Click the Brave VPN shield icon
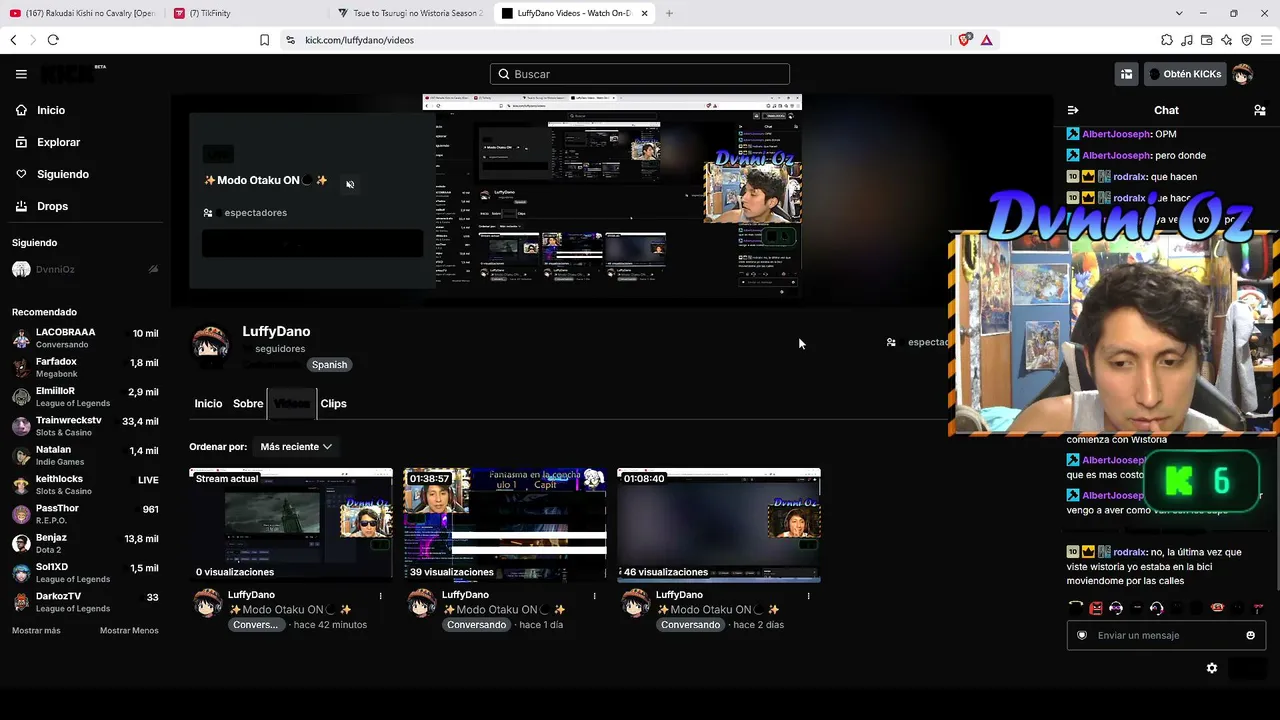This screenshot has width=1280, height=720. point(1247,40)
